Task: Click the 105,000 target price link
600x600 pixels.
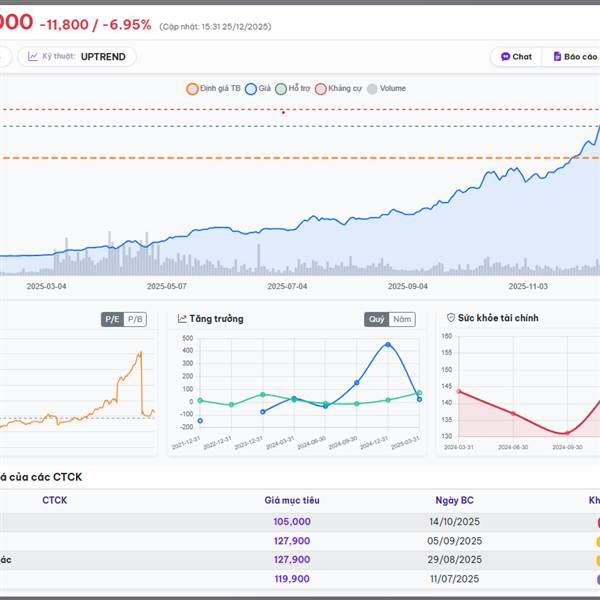Action: (x=292, y=521)
